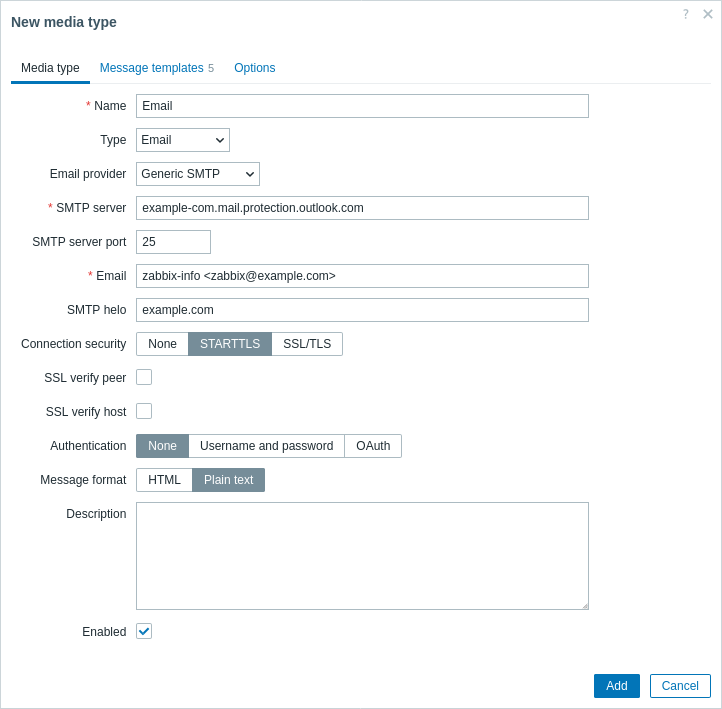
Task: Set connection security to None
Action: (163, 344)
